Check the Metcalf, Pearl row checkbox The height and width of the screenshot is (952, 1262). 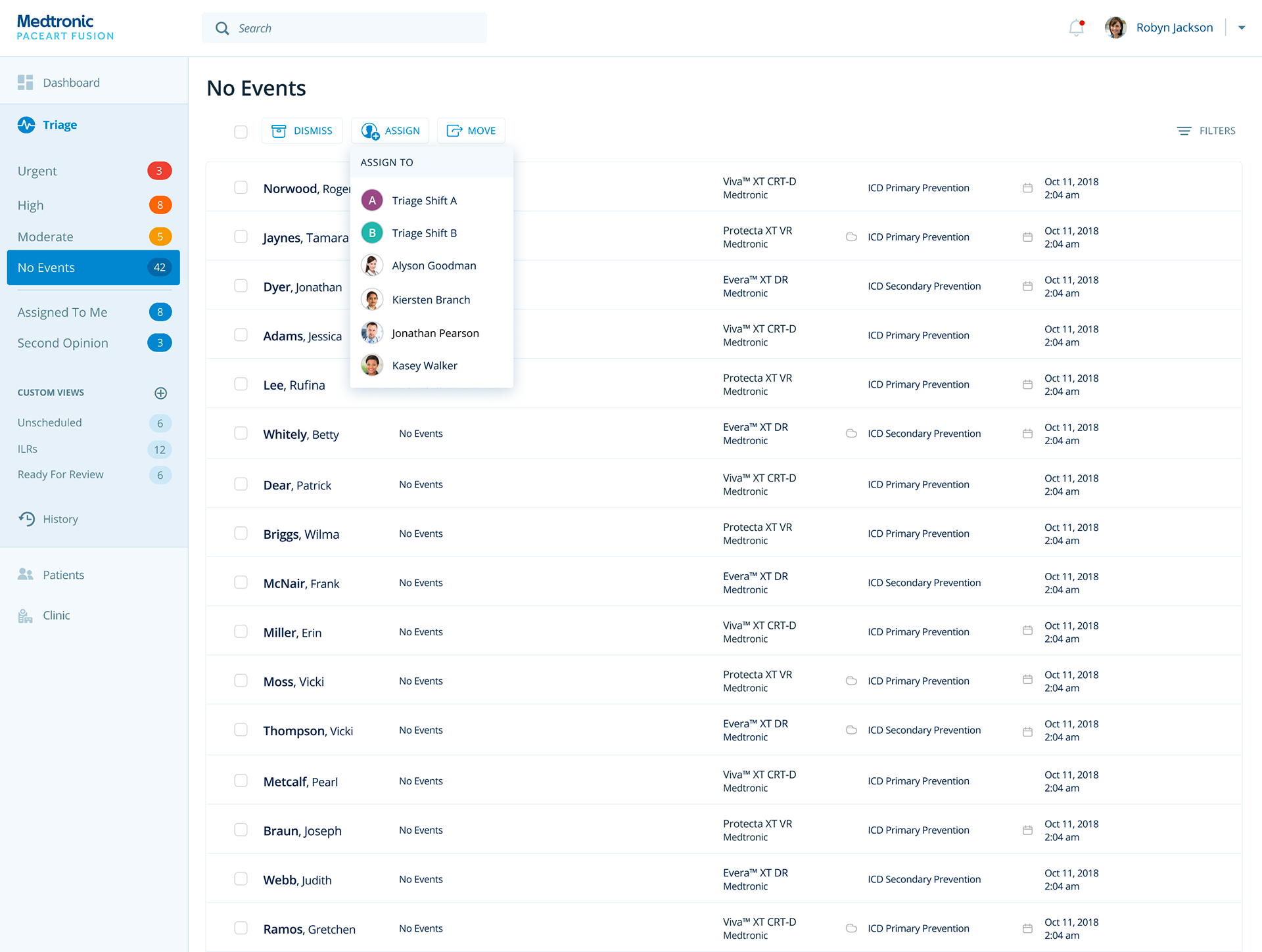(x=241, y=781)
